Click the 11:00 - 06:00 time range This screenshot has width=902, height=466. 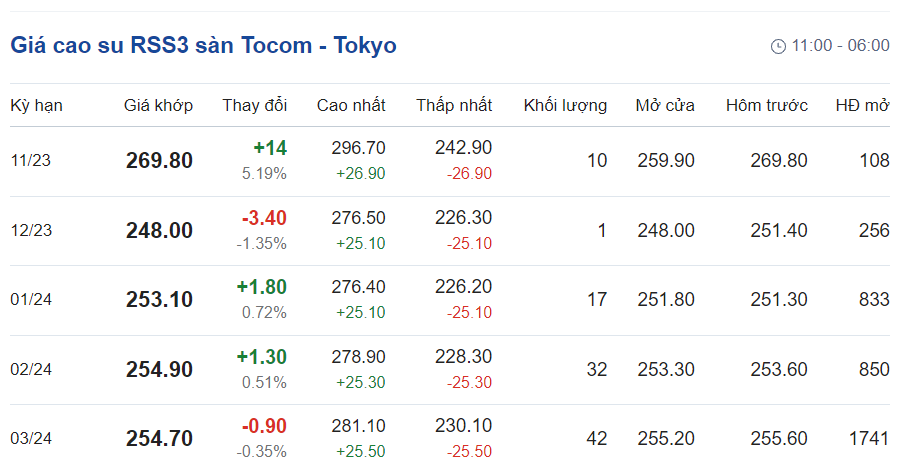840,46
